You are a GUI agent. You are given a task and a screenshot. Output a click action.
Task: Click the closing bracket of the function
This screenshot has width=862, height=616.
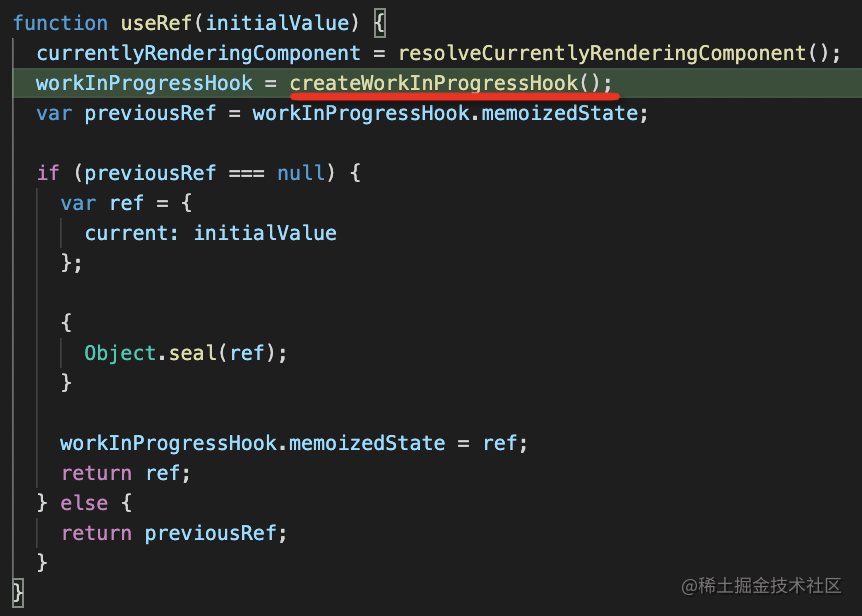(18, 593)
